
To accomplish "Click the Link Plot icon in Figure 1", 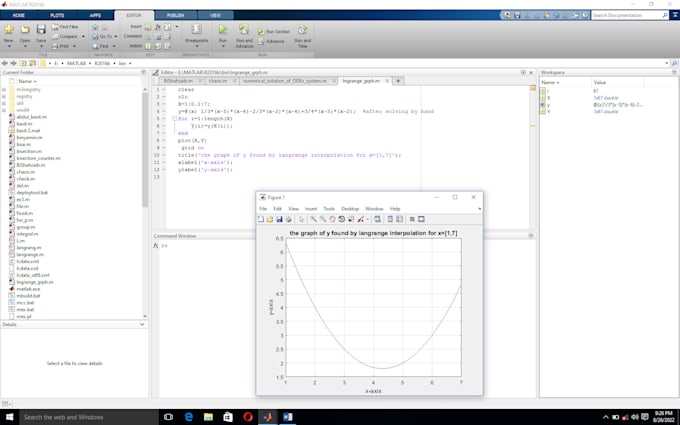I will tap(377, 219).
